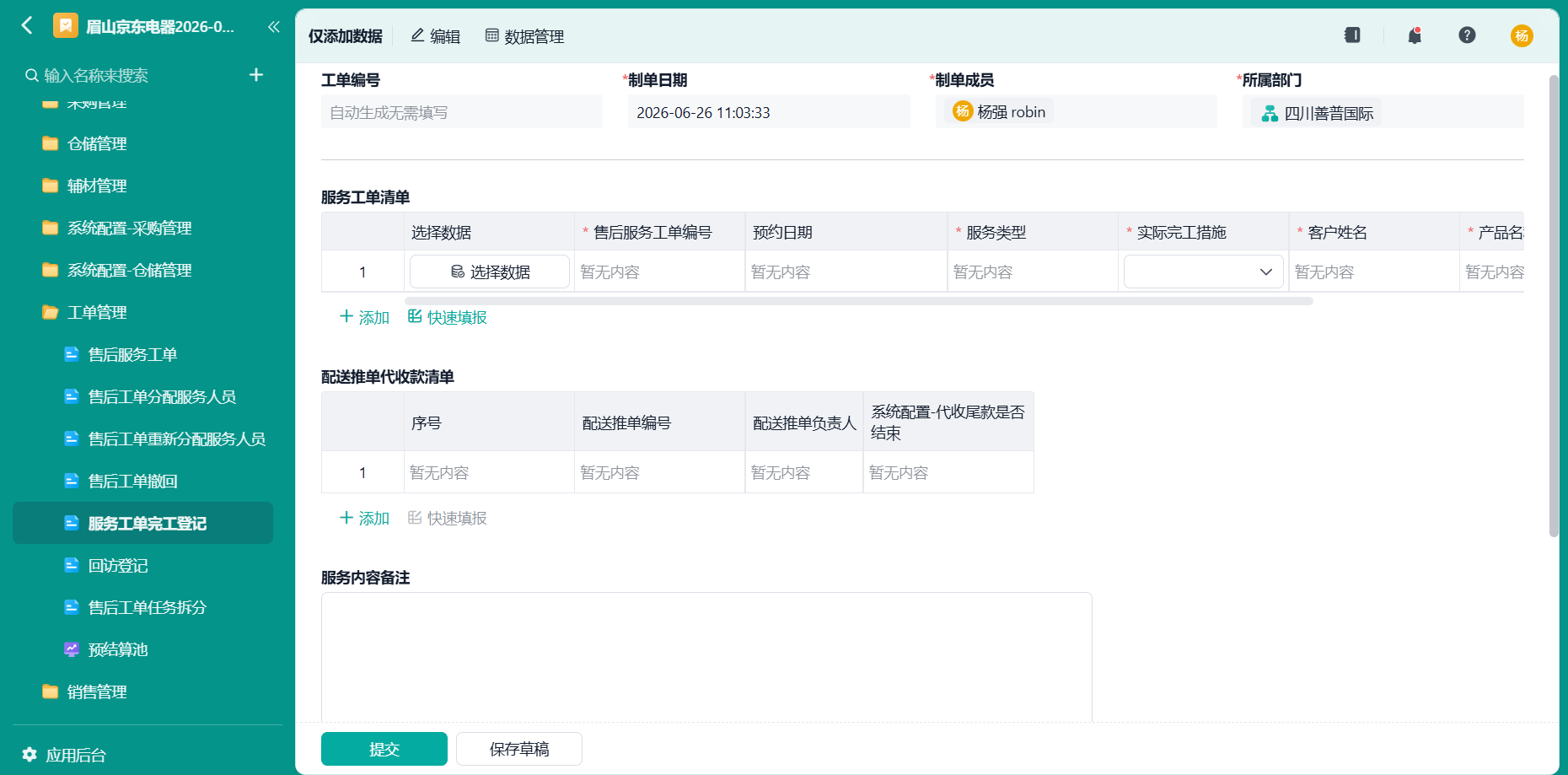Click the 四川善普国际 department icon

click(1270, 113)
